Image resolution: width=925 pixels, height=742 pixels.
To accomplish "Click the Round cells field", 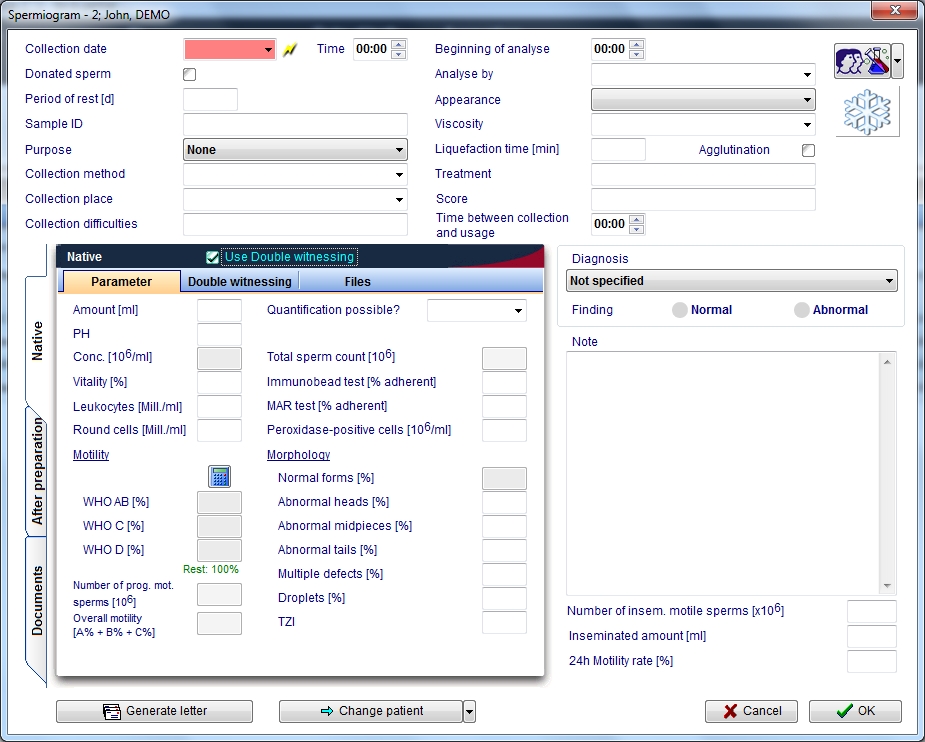I will coord(219,431).
